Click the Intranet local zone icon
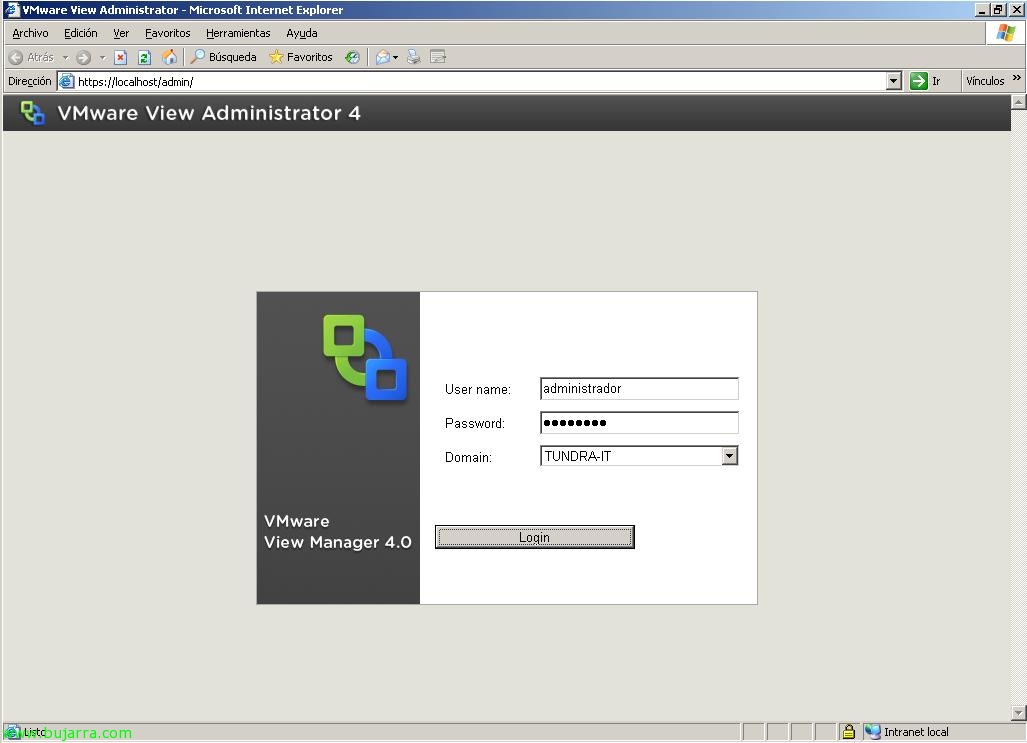The image size is (1027, 743). [x=872, y=732]
